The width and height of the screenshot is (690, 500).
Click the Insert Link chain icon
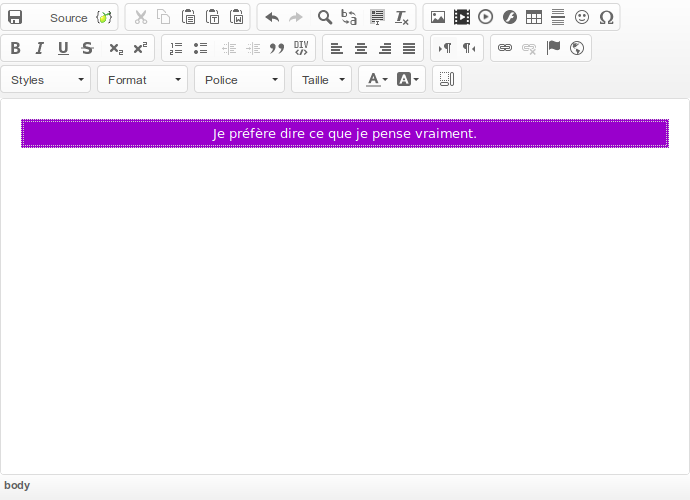(x=505, y=48)
